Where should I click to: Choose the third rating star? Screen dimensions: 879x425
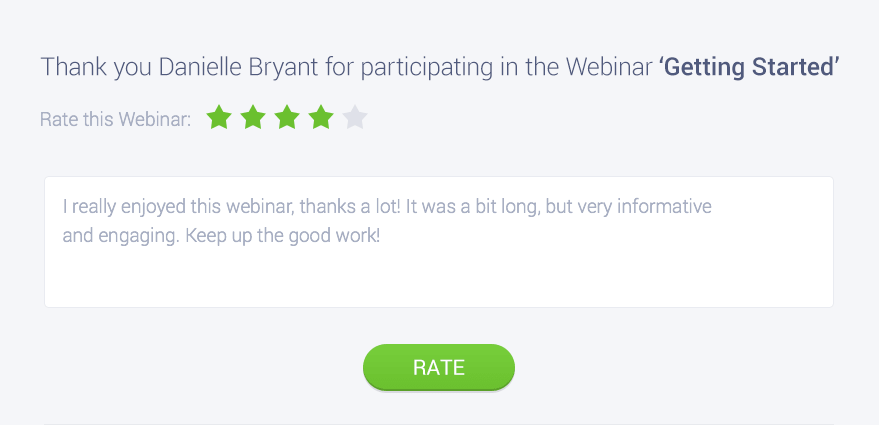pyautogui.click(x=287, y=118)
